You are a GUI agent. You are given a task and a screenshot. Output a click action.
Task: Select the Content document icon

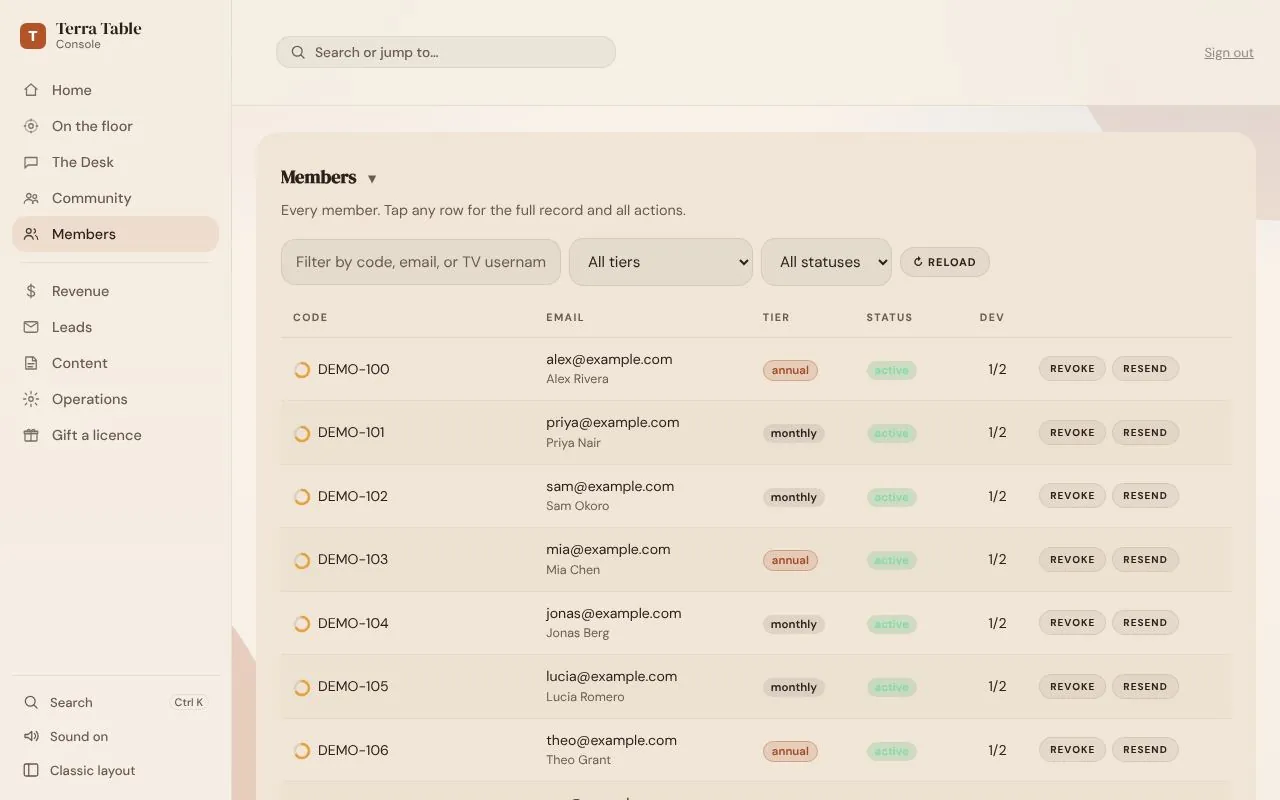[32, 363]
